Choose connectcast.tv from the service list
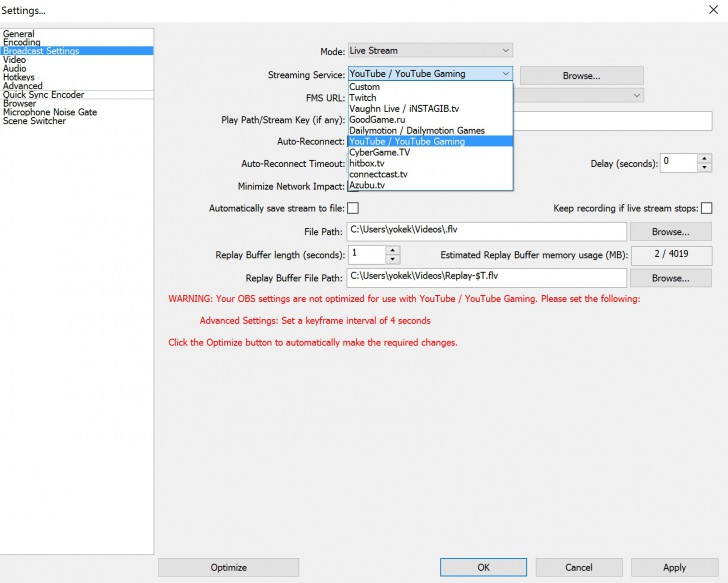The width and height of the screenshot is (728, 583). (x=430, y=174)
